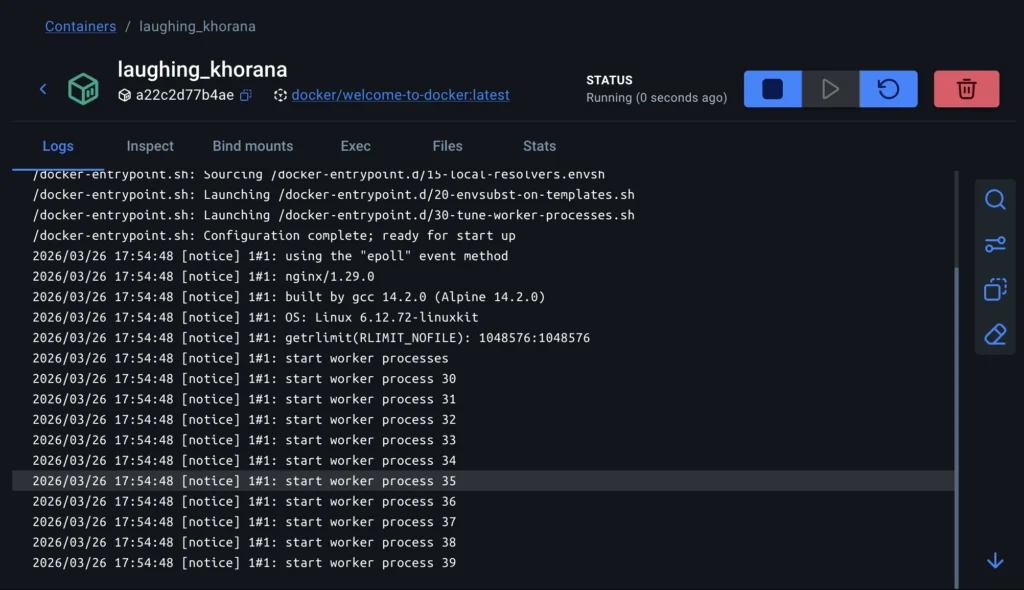The image size is (1024, 590).
Task: Navigate to Containers breadcrumb
Action: click(80, 26)
